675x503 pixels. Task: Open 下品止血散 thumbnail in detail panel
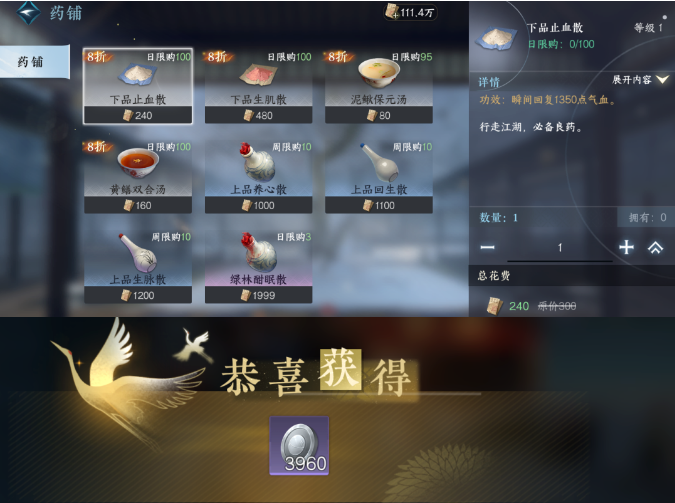(x=496, y=38)
